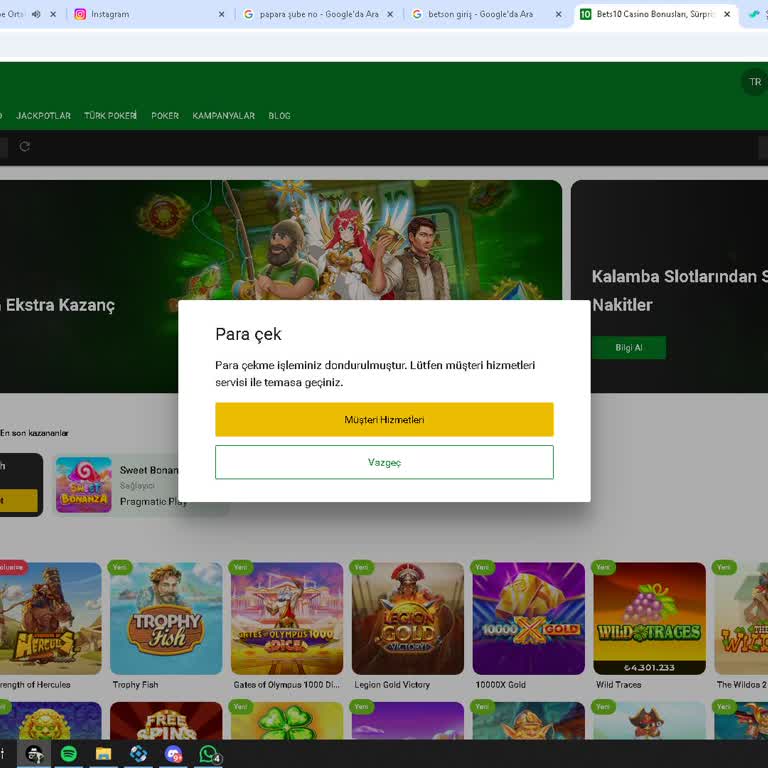Click the Instagram tab favicon

point(80,14)
